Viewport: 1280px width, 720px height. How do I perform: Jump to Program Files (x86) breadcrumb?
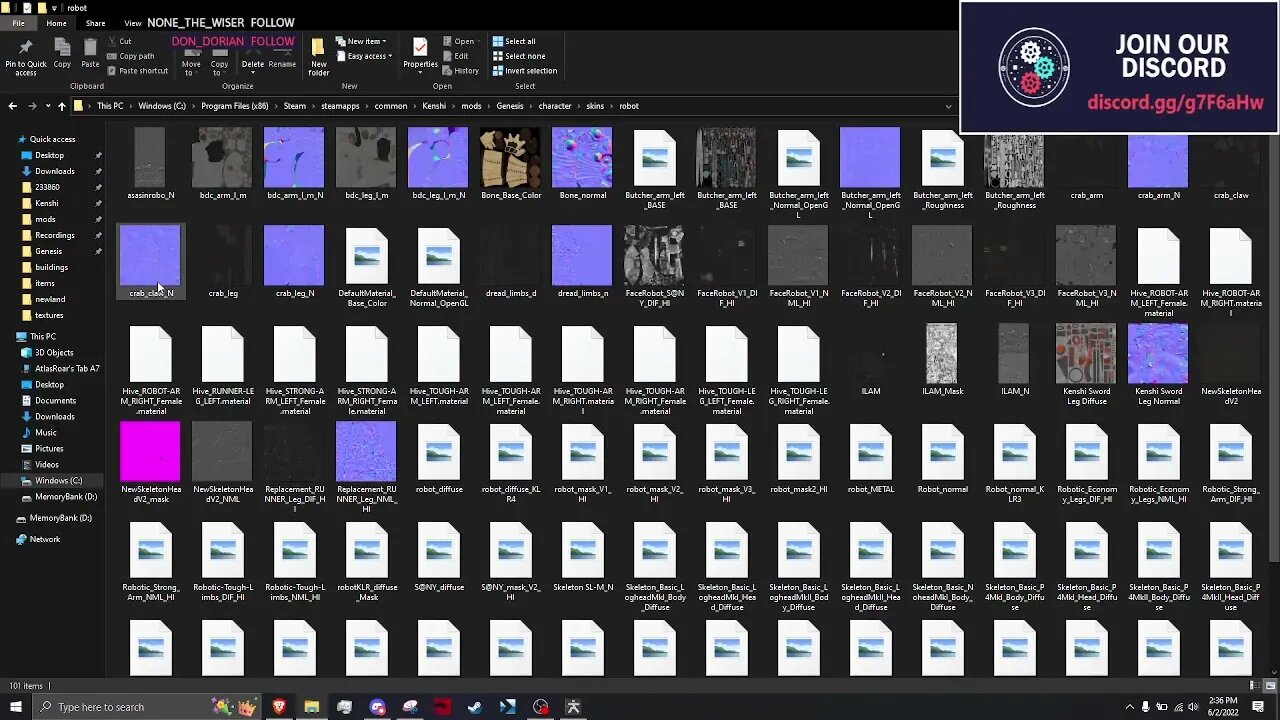click(x=235, y=106)
